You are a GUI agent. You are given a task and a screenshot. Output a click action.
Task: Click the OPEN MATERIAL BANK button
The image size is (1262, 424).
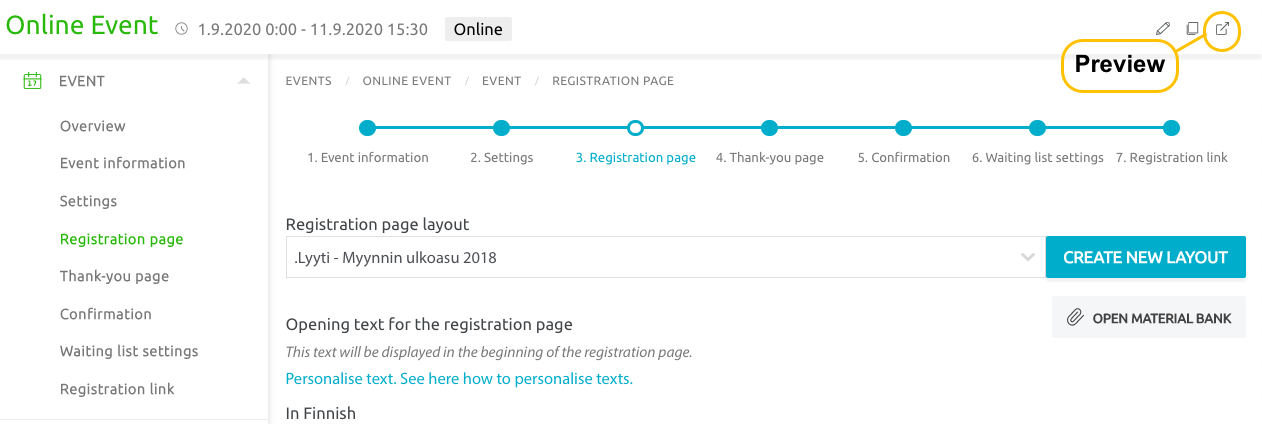coord(1149,317)
